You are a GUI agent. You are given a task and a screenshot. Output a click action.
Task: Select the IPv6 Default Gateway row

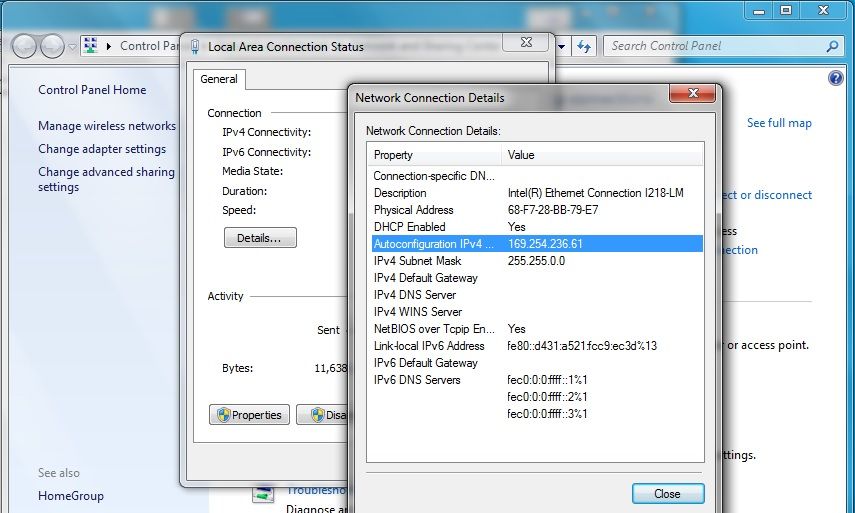537,363
